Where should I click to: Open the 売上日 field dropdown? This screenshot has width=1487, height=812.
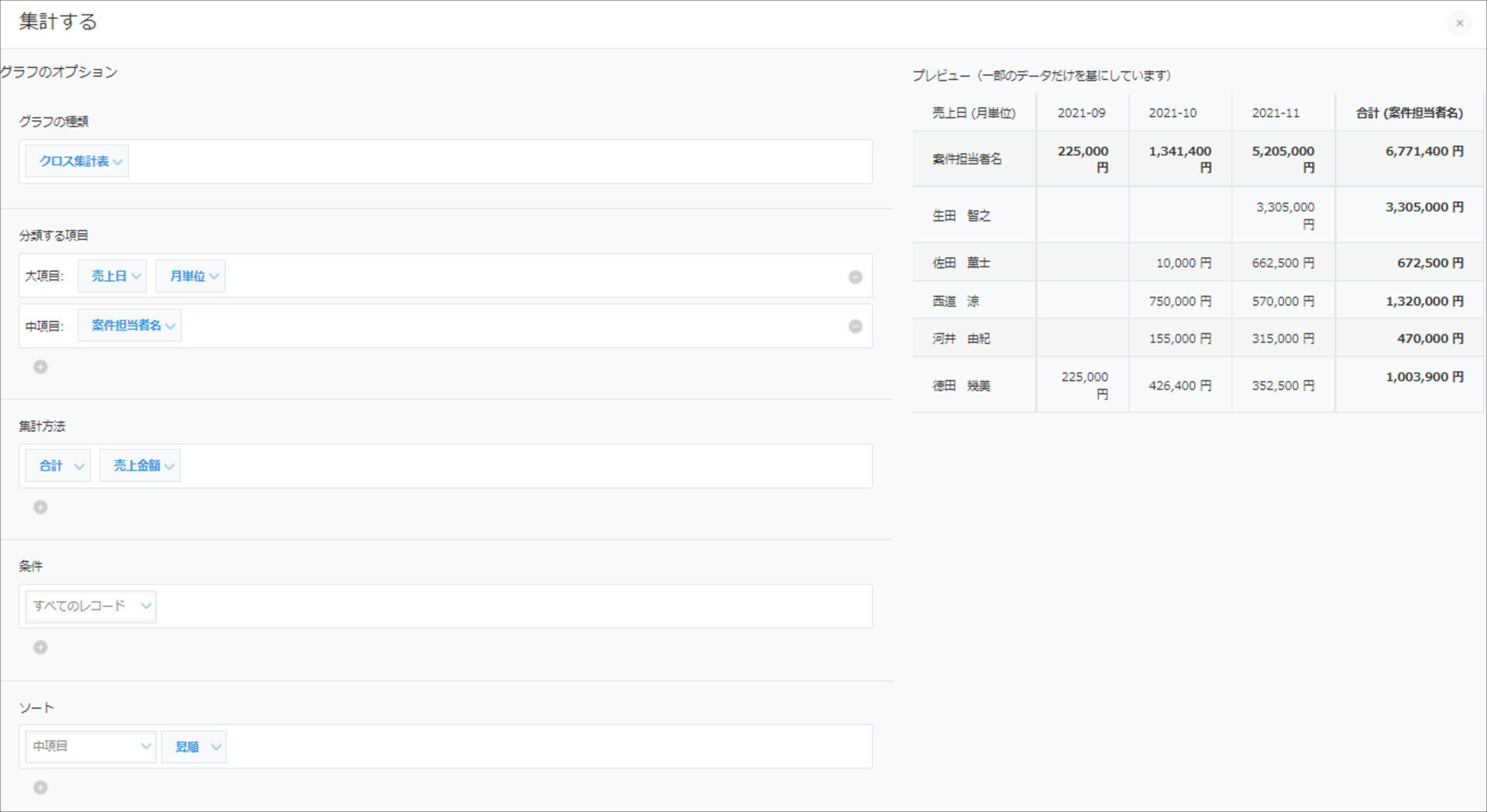click(x=112, y=276)
